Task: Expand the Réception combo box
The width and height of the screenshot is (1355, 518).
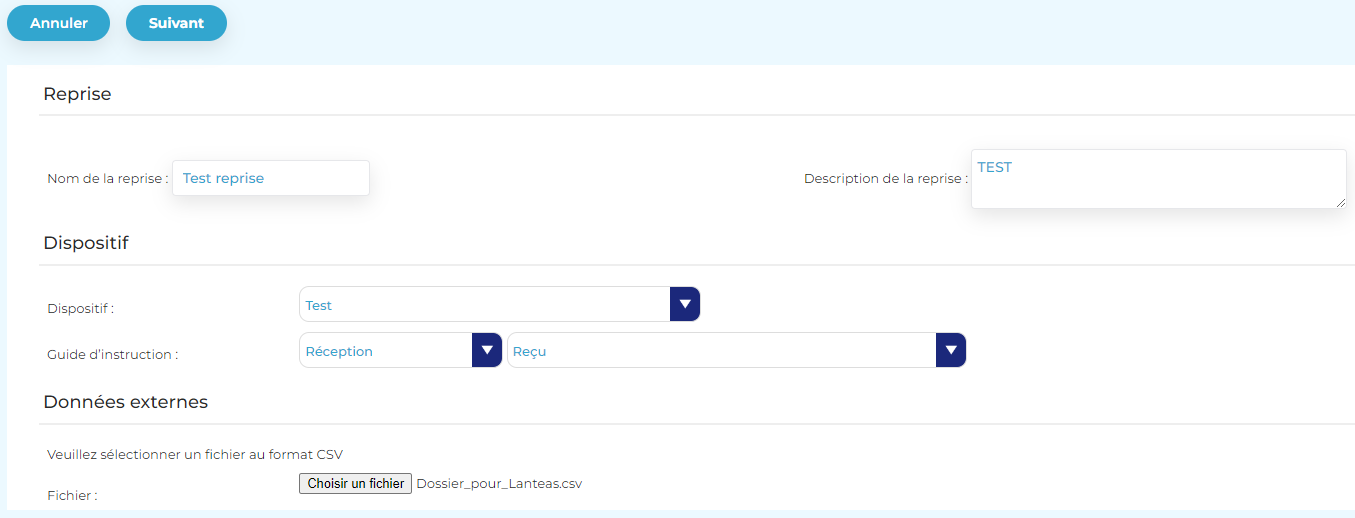Action: (386, 351)
